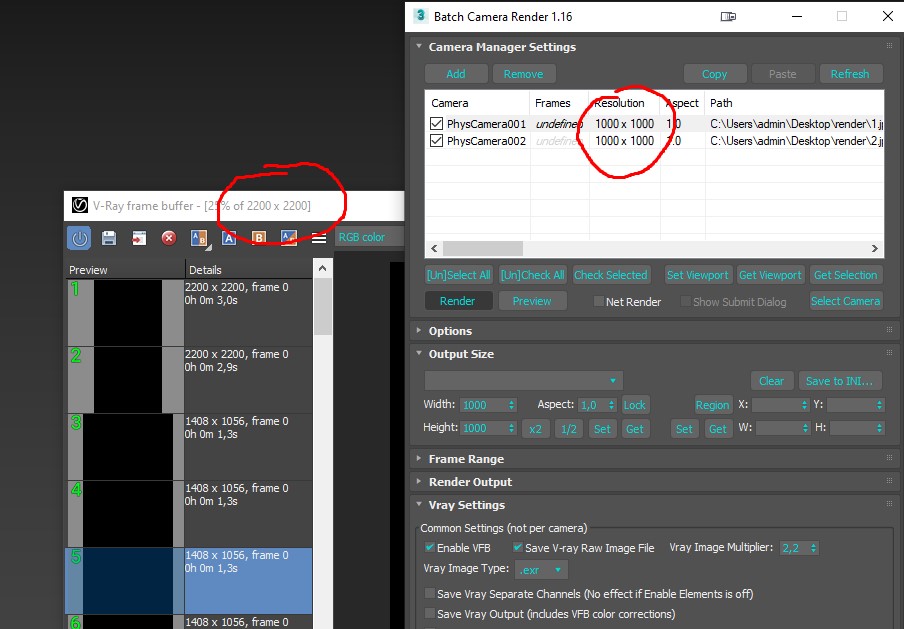Click the Select Camera button
The image size is (904, 629).
[x=846, y=301]
